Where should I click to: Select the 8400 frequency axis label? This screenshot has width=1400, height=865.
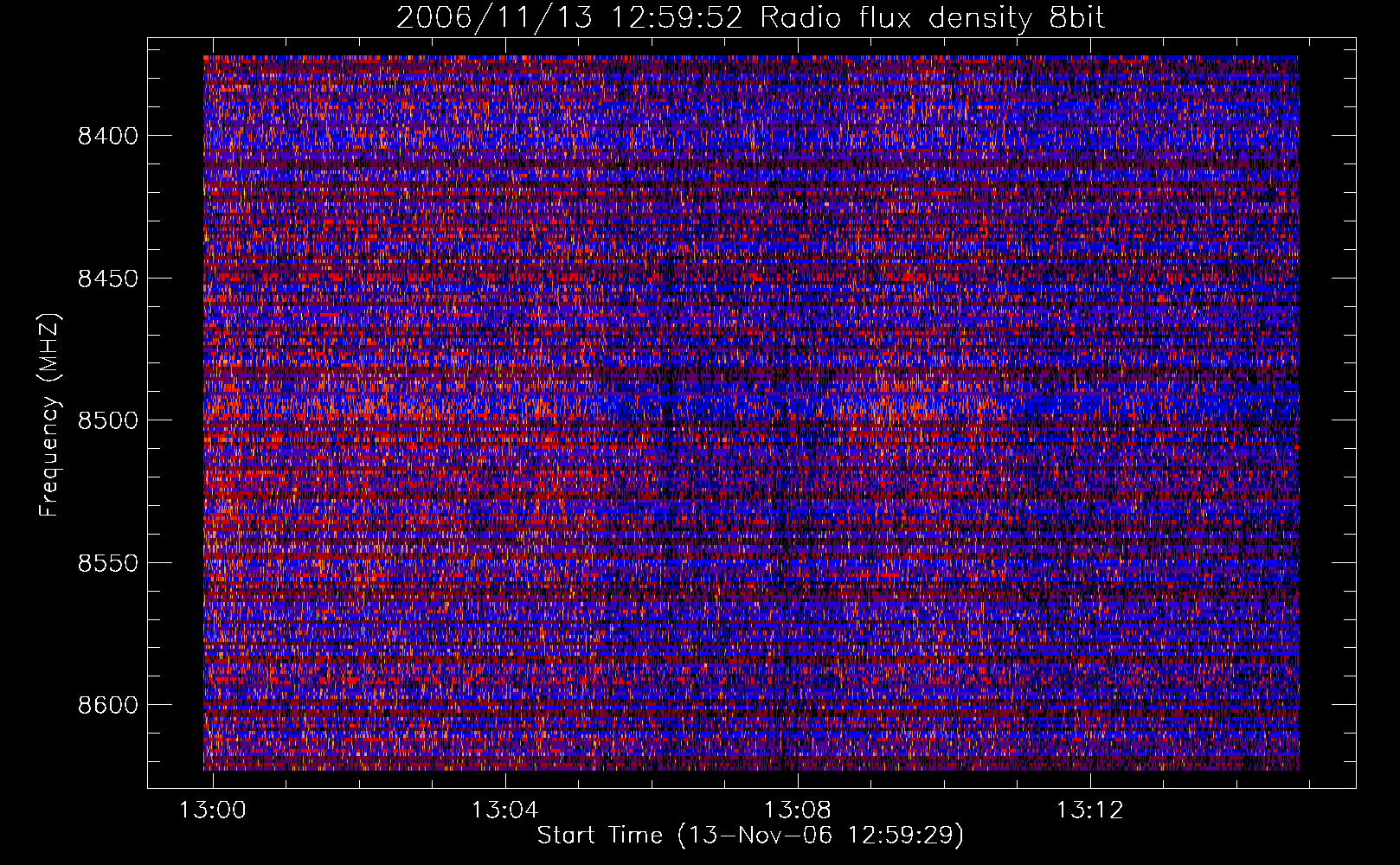click(107, 136)
